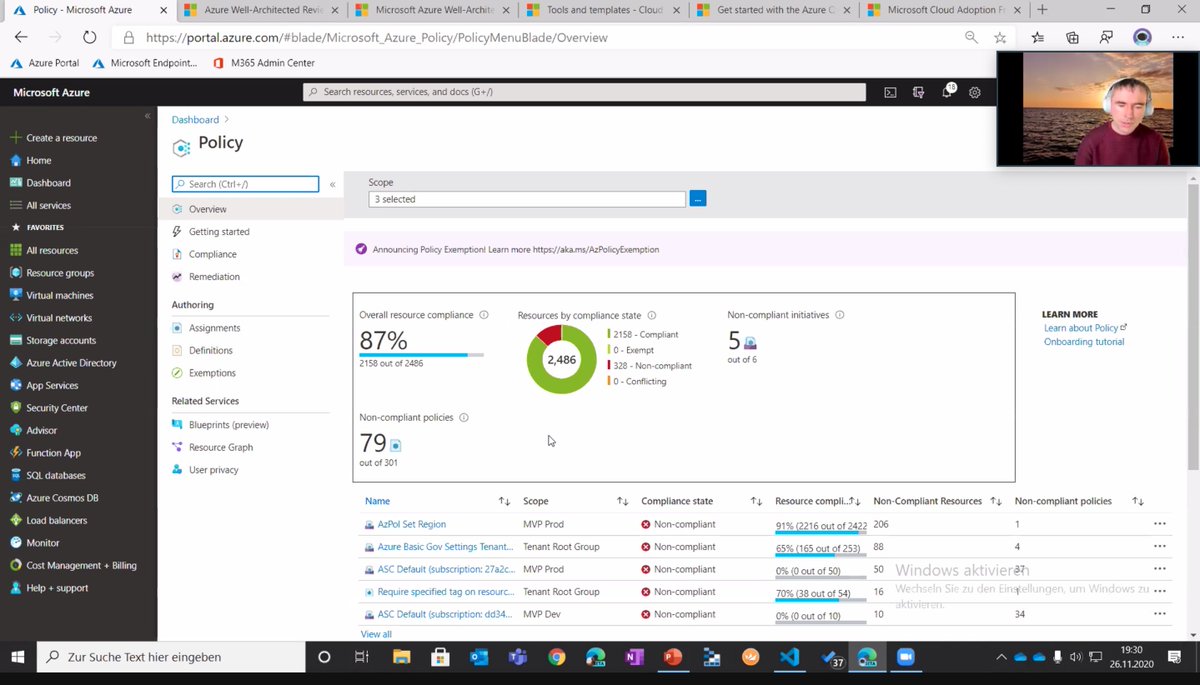The width and height of the screenshot is (1200, 685).
Task: Click the compliance donut chart
Action: pyautogui.click(x=562, y=359)
